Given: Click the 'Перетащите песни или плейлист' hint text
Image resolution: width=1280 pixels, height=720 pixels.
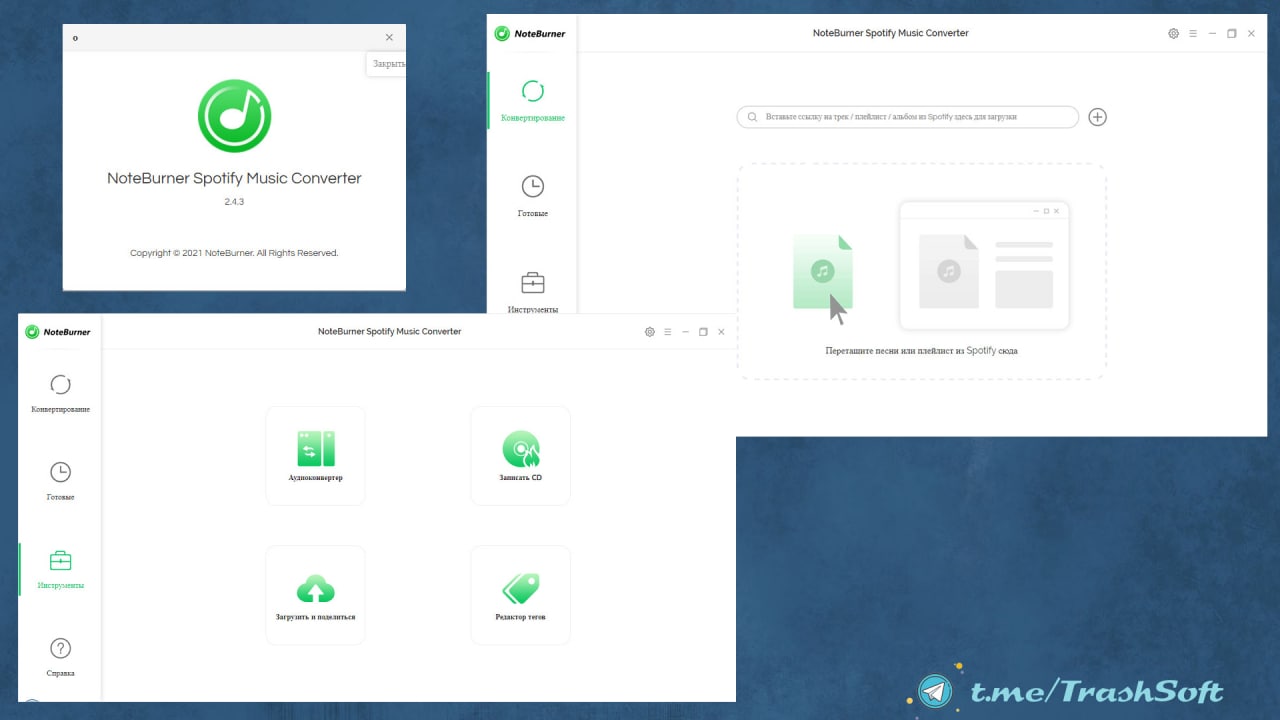Looking at the screenshot, I should [922, 351].
